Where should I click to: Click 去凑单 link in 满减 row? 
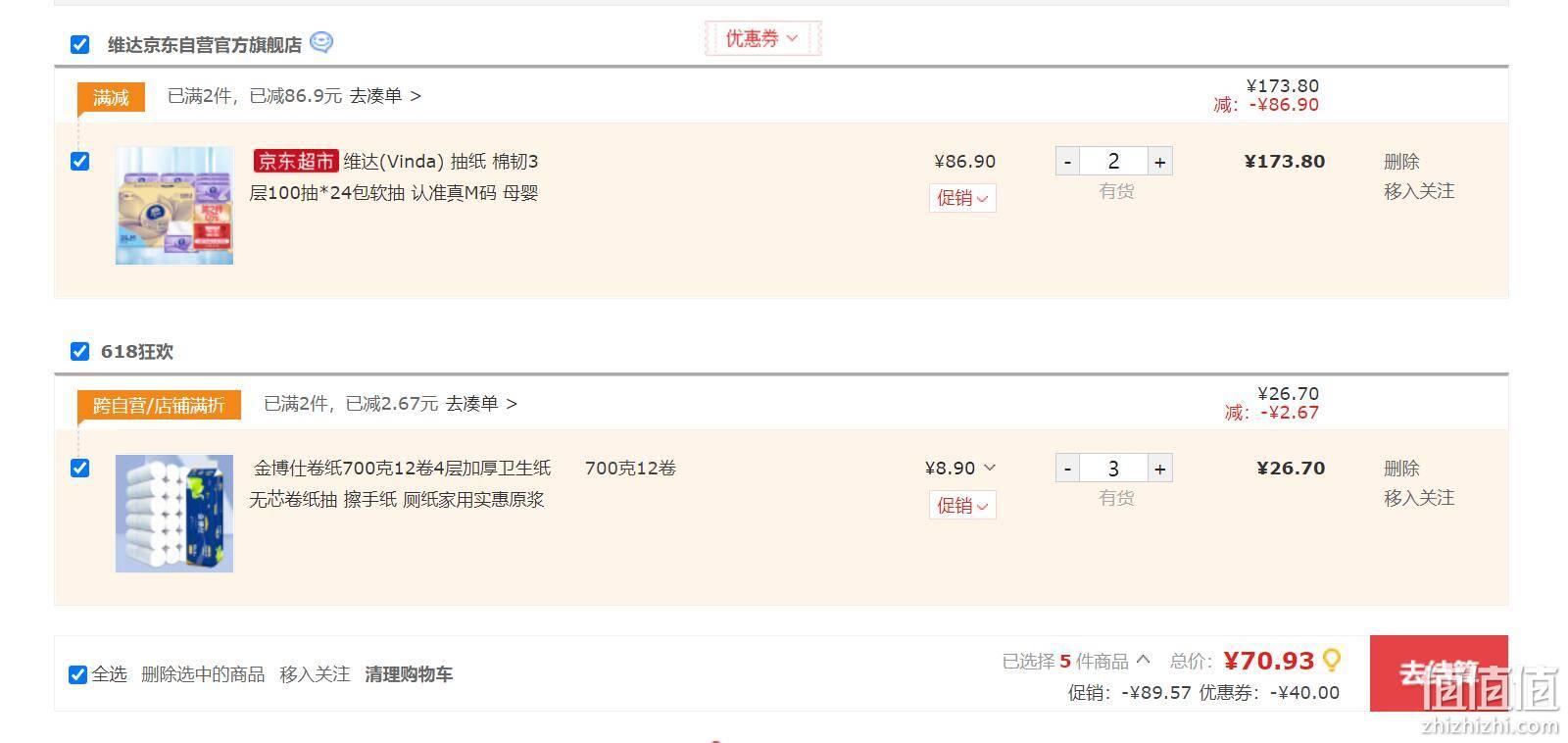[385, 96]
